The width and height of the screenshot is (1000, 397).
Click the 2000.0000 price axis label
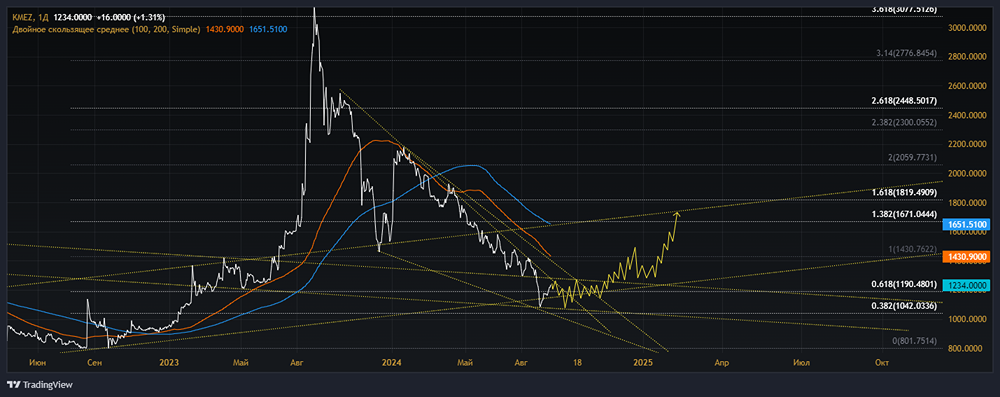967,174
